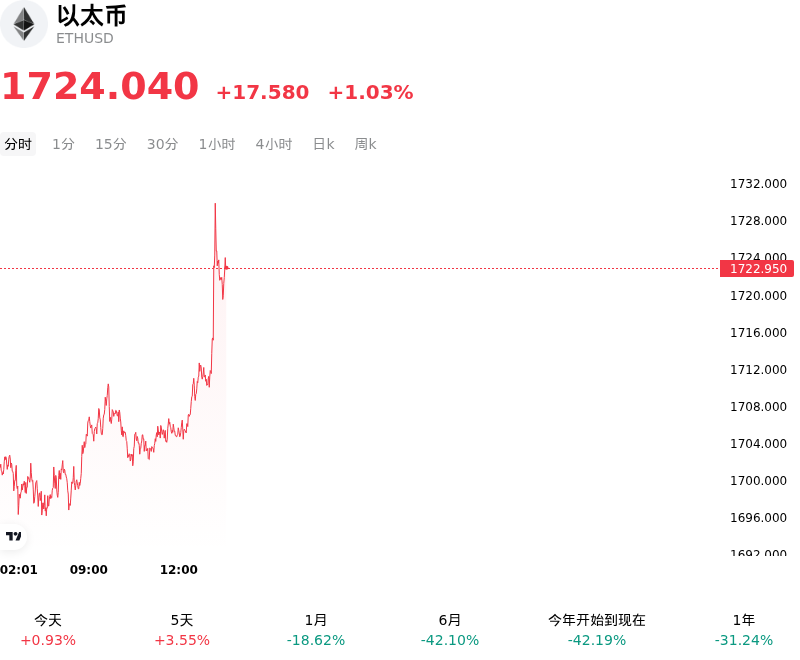800x660 pixels.
Task: Choose the 1月 performance range
Action: [x=316, y=630]
